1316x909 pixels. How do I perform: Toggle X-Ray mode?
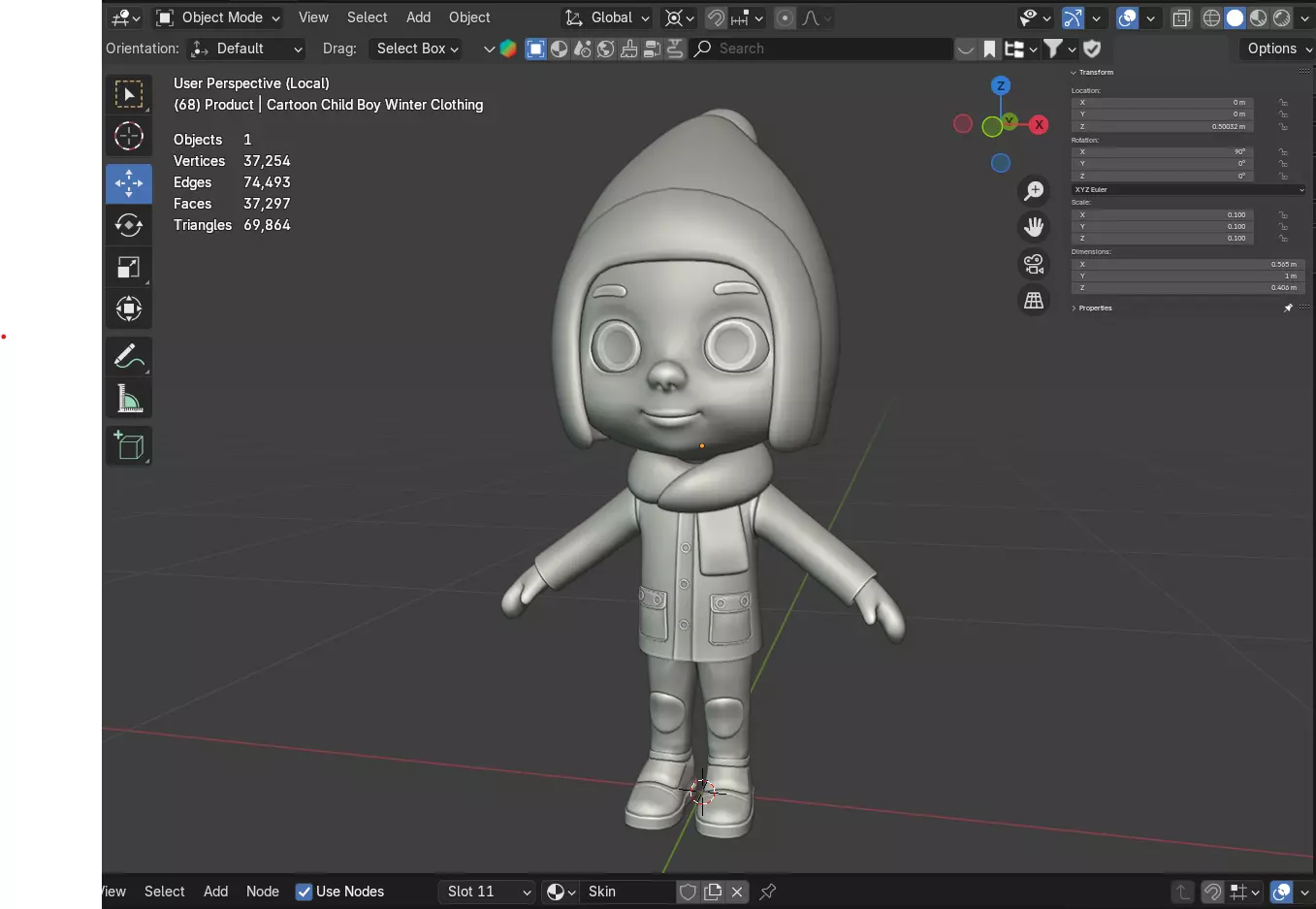click(1181, 17)
